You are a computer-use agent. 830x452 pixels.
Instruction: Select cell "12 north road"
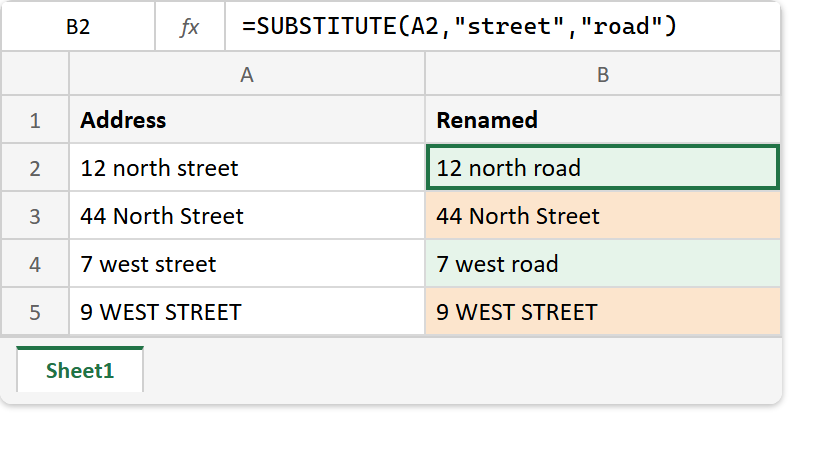[603, 167]
